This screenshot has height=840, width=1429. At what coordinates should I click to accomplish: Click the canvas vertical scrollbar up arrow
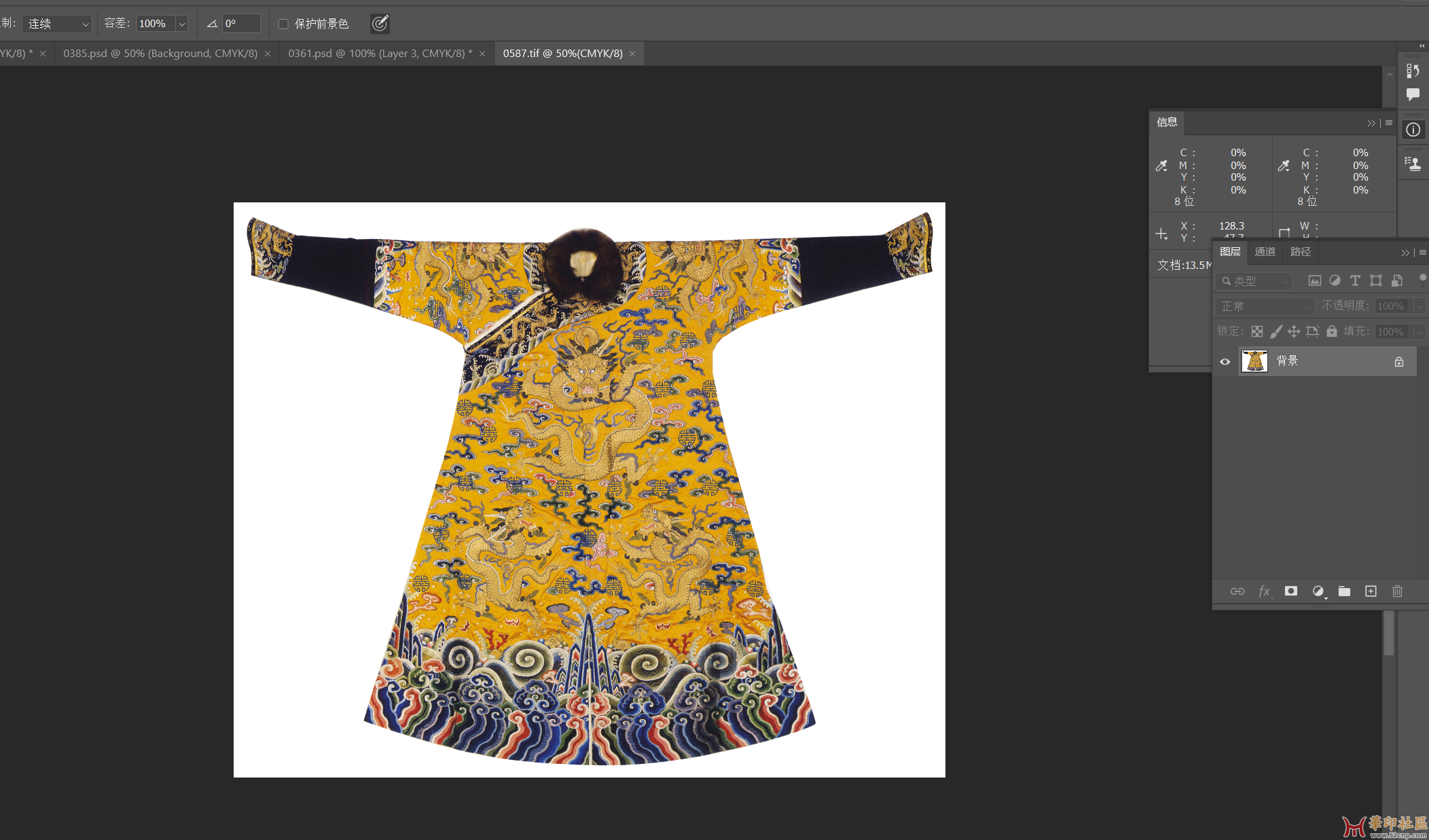point(1390,75)
